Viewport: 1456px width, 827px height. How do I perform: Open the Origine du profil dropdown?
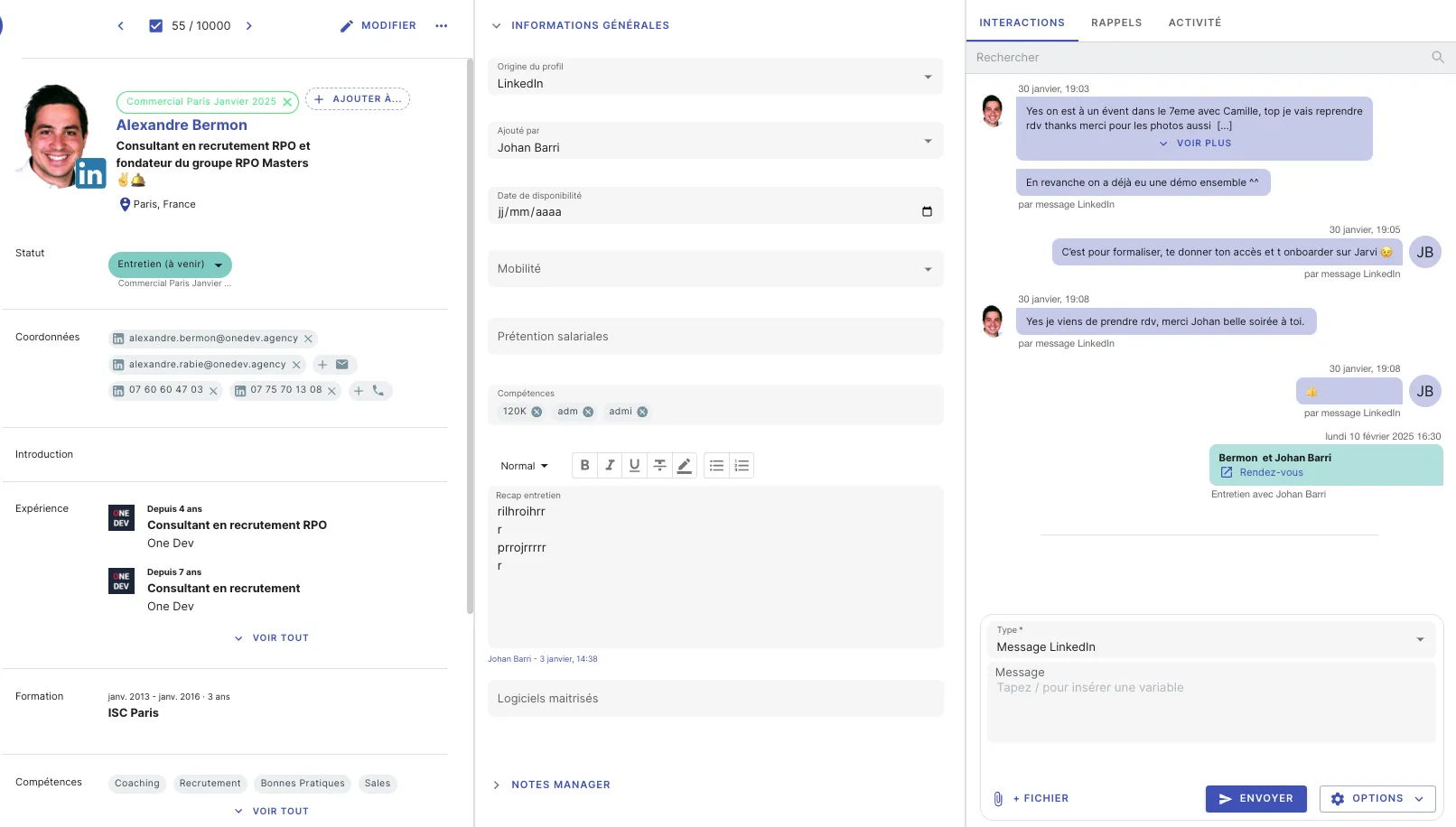click(x=928, y=77)
